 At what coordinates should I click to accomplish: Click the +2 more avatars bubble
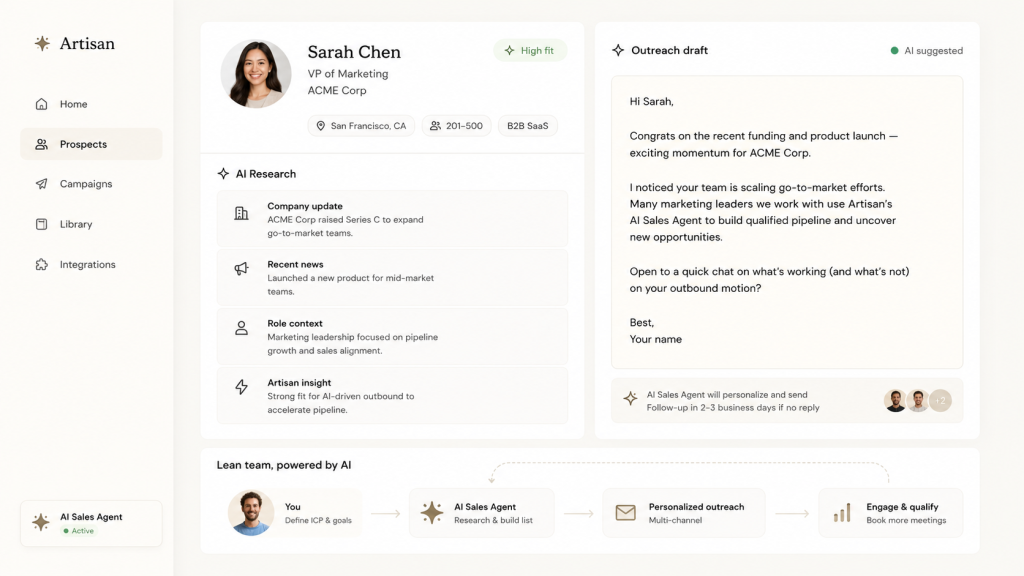940,400
